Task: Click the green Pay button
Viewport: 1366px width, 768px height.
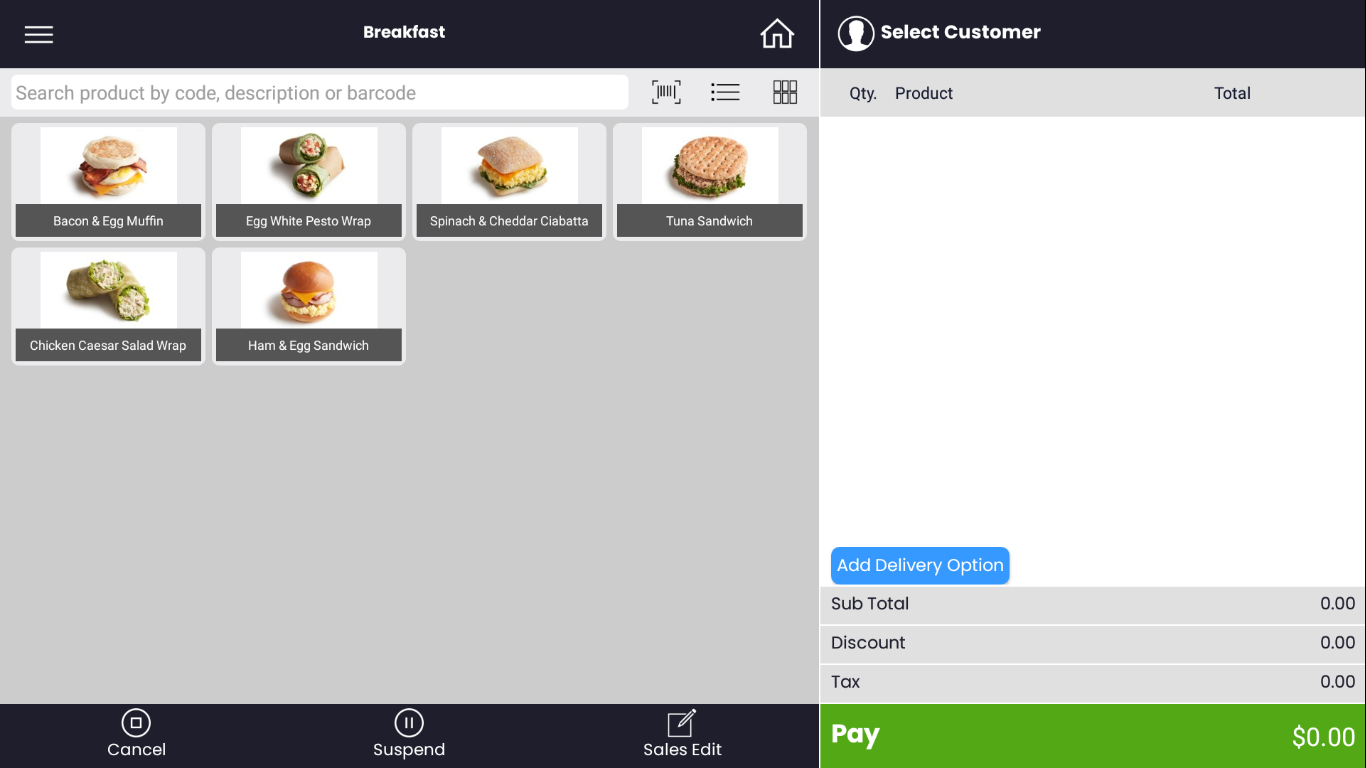Action: 1093,736
